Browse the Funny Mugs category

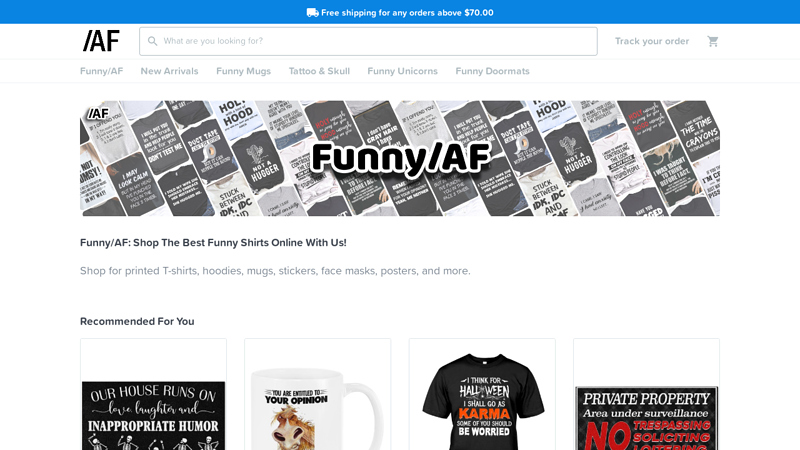[x=243, y=71]
